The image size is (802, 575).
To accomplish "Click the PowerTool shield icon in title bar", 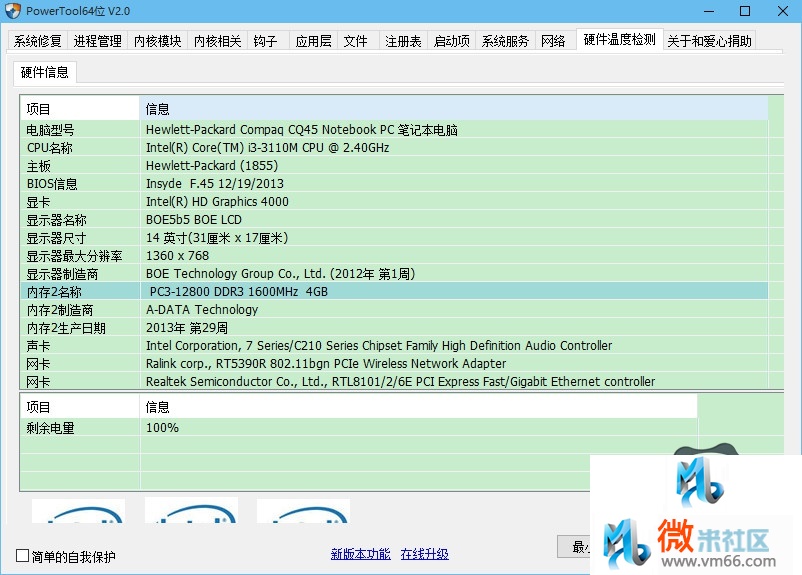I will tap(13, 11).
